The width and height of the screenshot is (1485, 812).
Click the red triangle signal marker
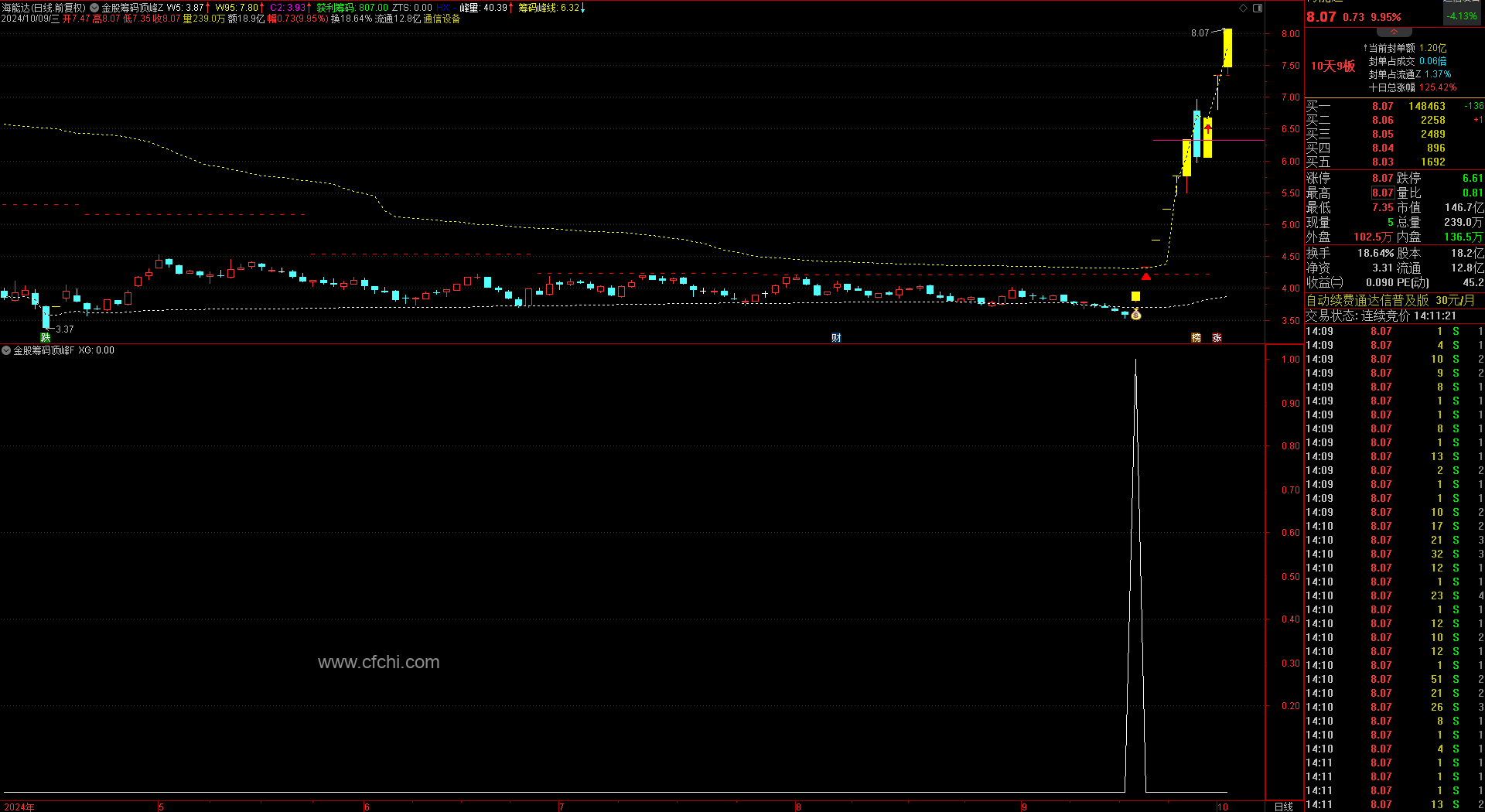pos(1145,276)
